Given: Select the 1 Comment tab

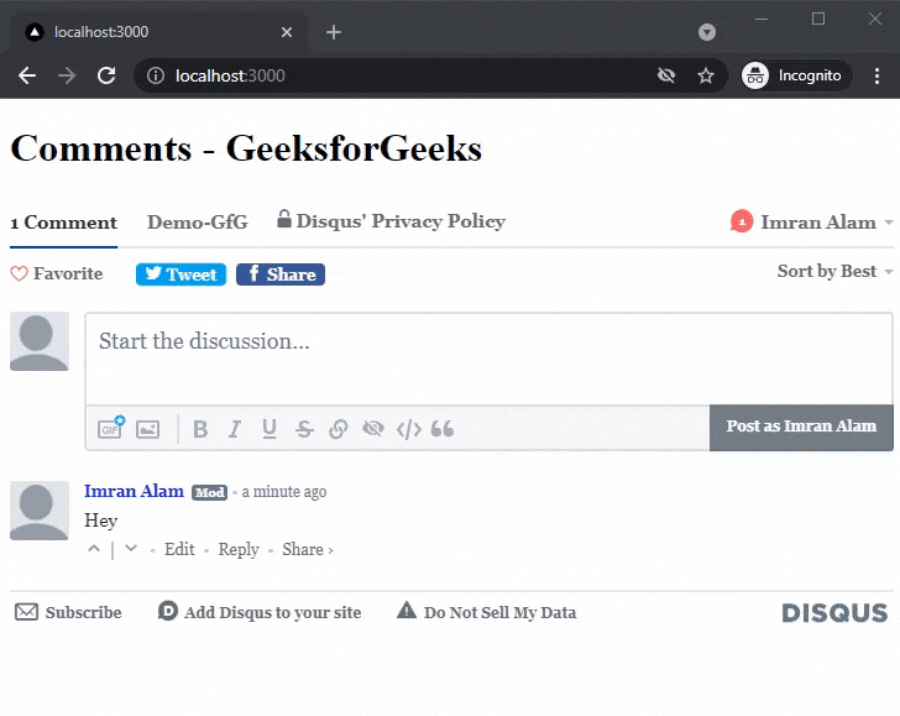Looking at the screenshot, I should pyautogui.click(x=64, y=223).
